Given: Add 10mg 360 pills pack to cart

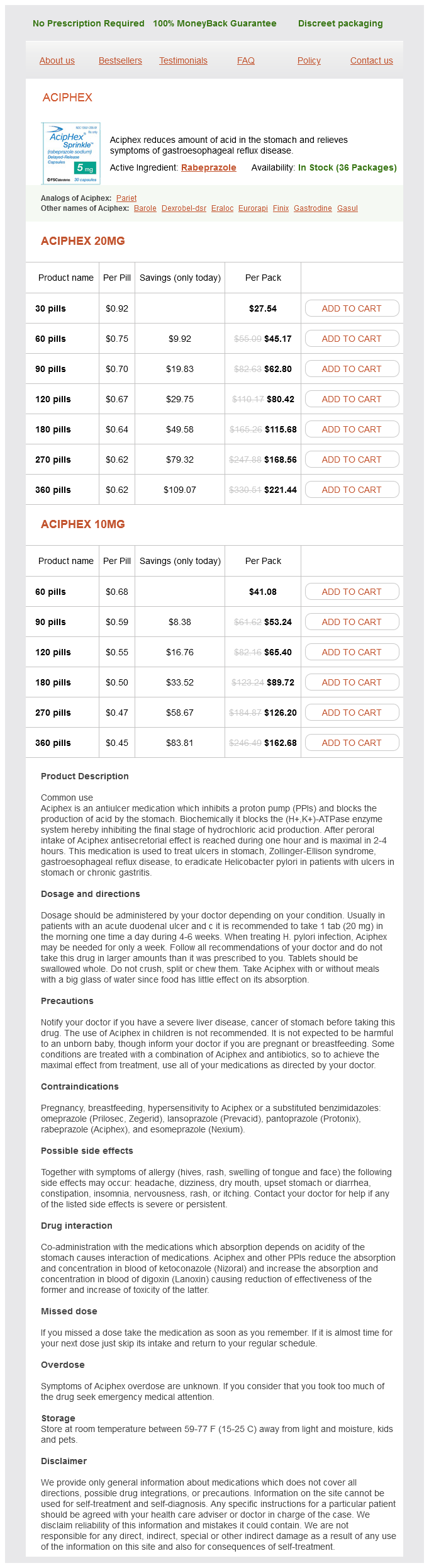Looking at the screenshot, I should click(352, 743).
